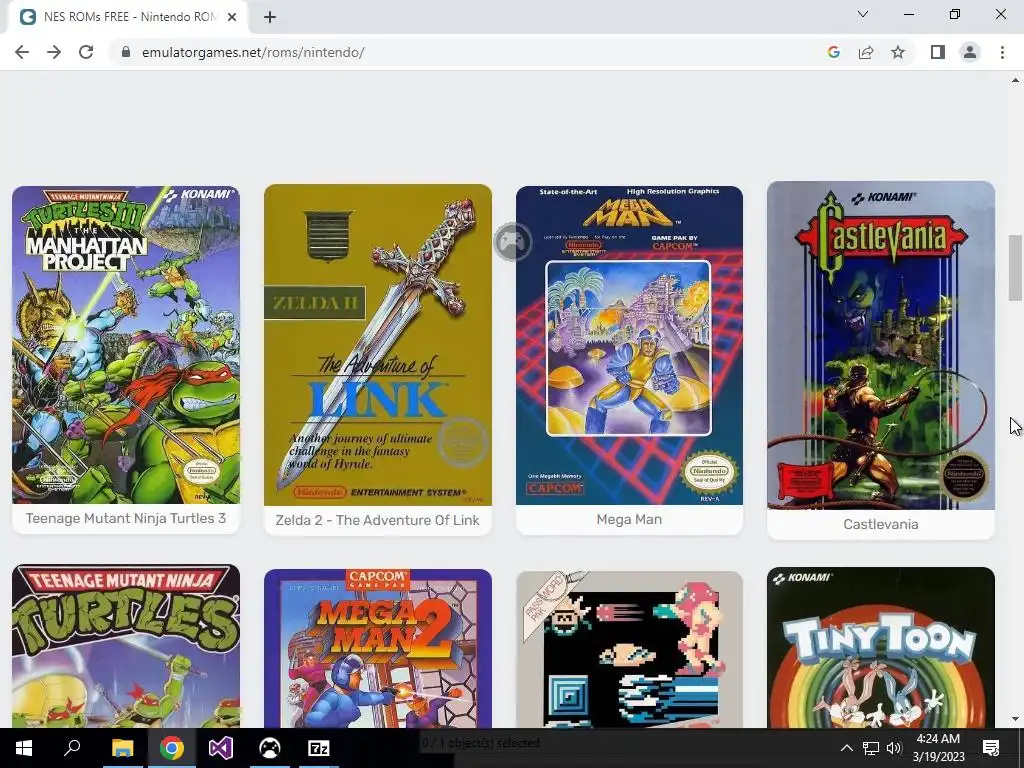Open the game controller app in taskbar
Screen dimensions: 1024x768
coord(270,748)
